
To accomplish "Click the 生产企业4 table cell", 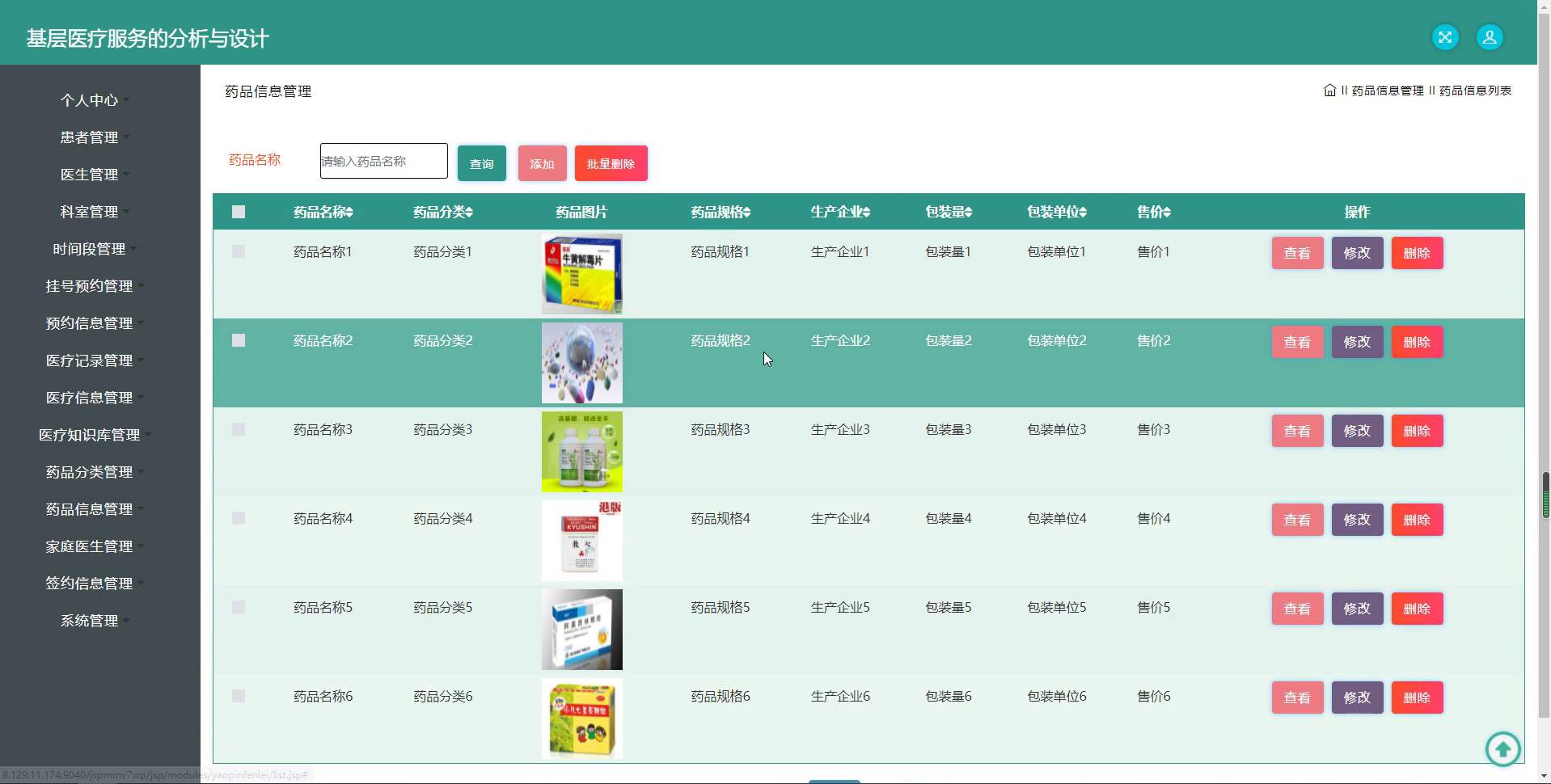I will pos(840,518).
